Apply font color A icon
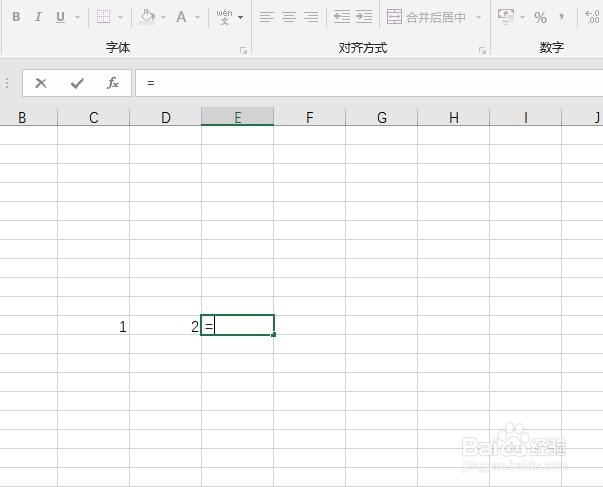 [x=181, y=17]
